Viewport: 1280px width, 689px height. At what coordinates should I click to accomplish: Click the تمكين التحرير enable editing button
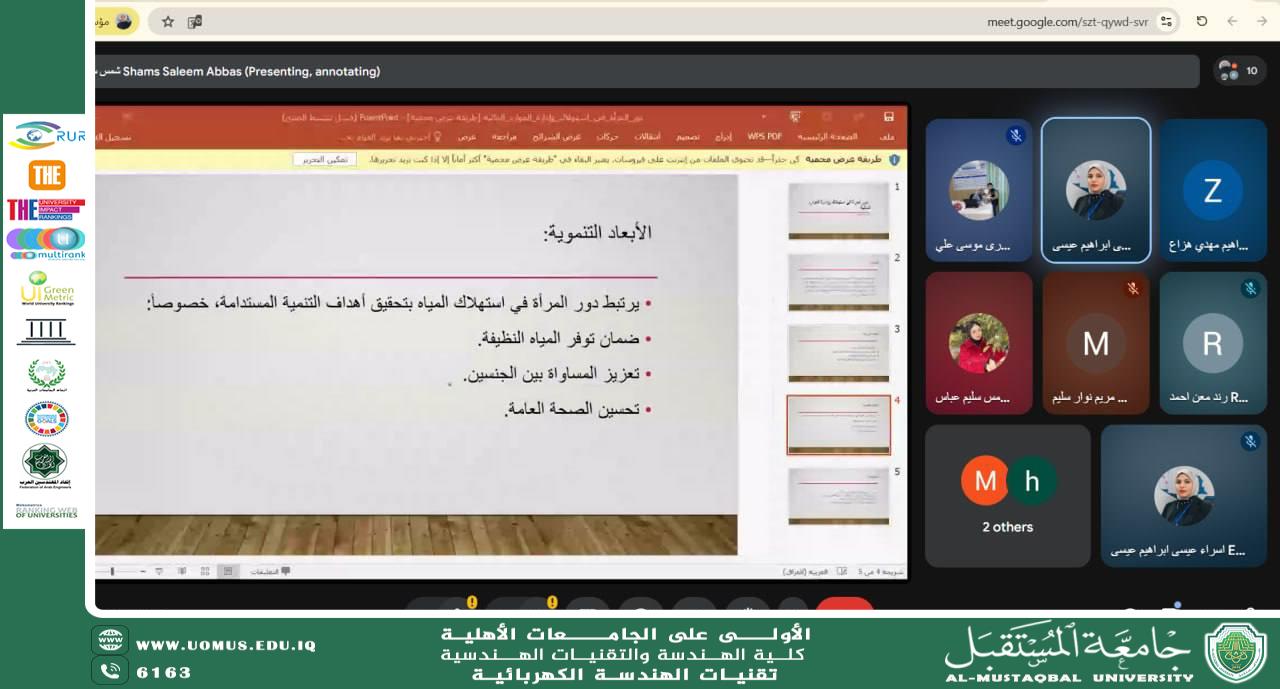(x=324, y=159)
